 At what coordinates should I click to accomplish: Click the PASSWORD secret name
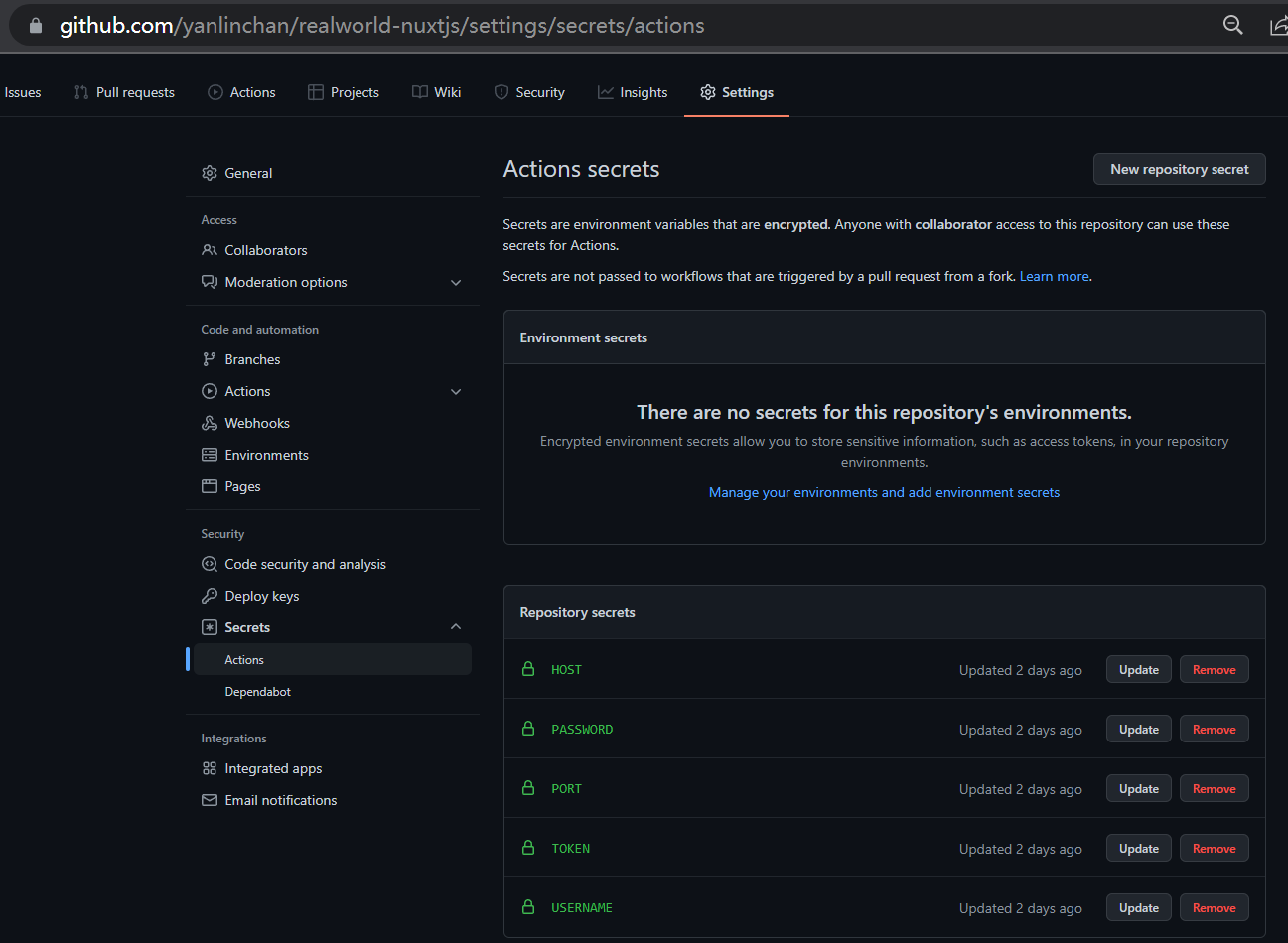[x=582, y=730]
